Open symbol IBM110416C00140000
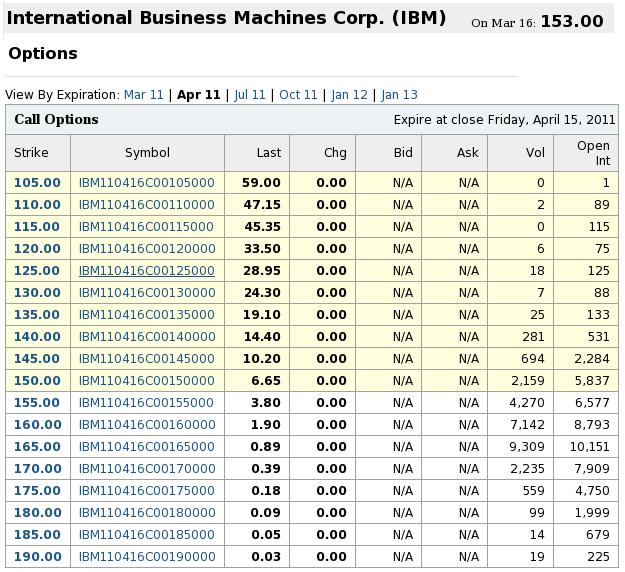The image size is (625, 572). point(147,336)
